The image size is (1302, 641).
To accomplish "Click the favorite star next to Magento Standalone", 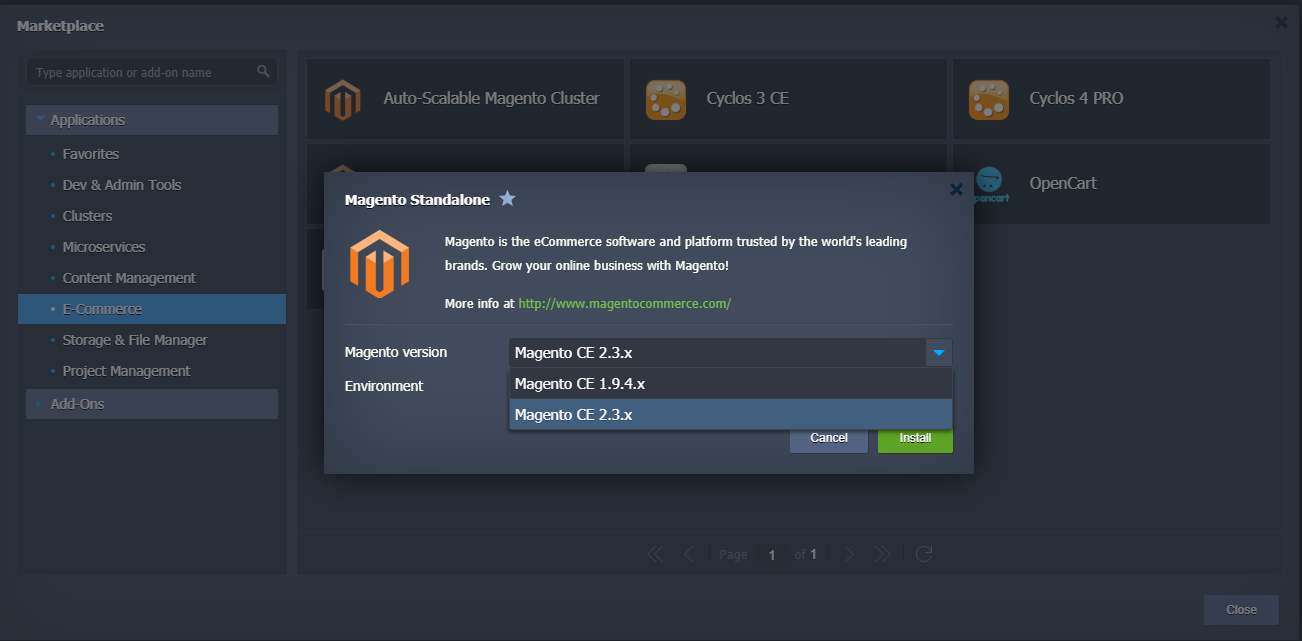I will (507, 199).
